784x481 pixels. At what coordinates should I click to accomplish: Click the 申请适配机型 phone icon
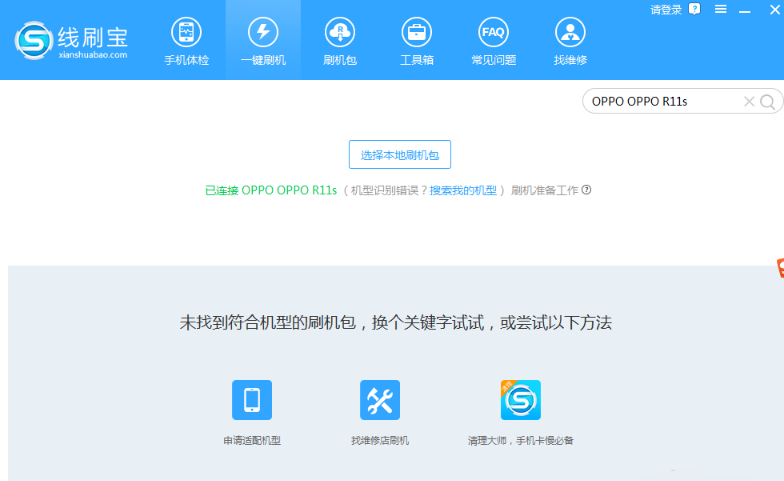click(x=252, y=400)
